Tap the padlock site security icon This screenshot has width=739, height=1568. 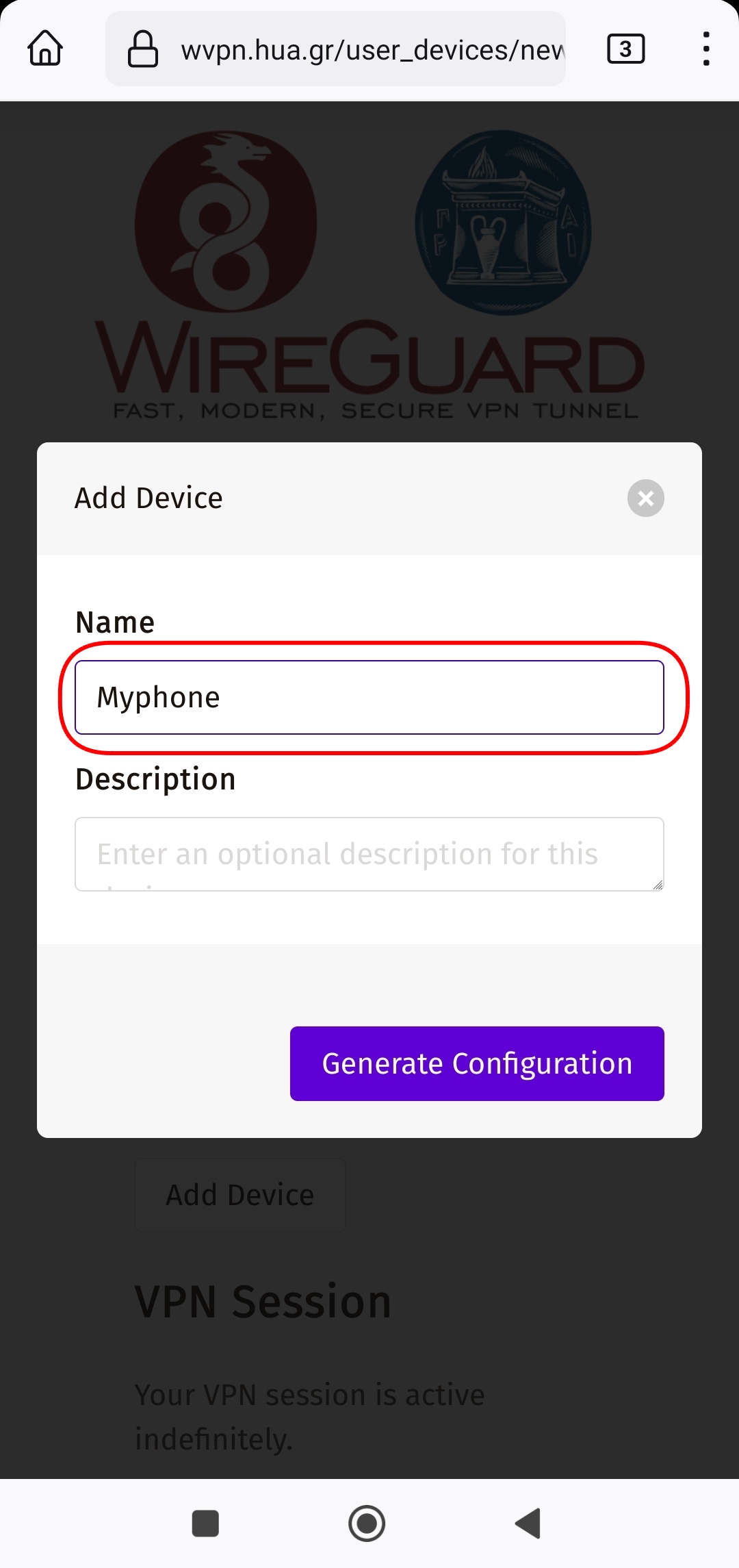pos(143,49)
